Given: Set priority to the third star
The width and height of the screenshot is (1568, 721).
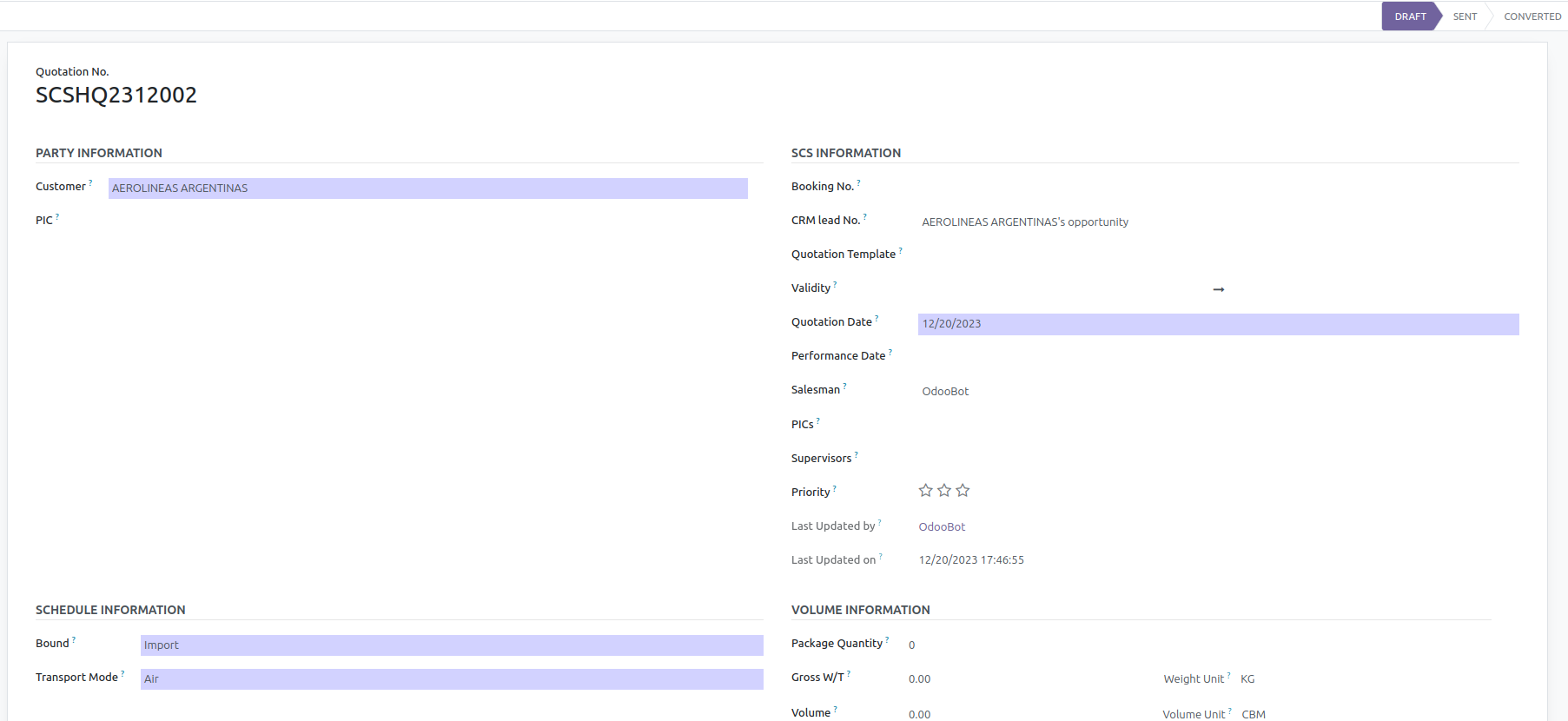Looking at the screenshot, I should [963, 491].
